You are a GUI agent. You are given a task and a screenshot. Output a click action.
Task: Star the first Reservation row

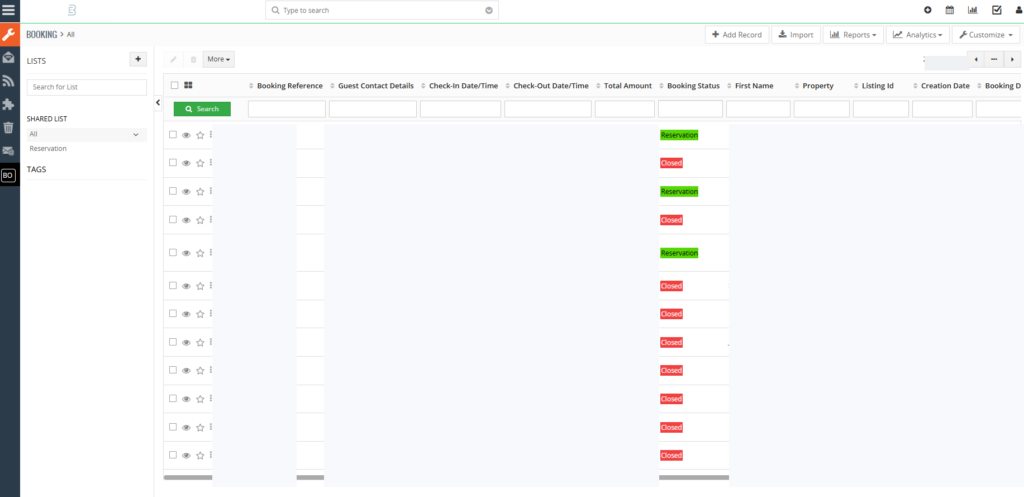pyautogui.click(x=200, y=135)
